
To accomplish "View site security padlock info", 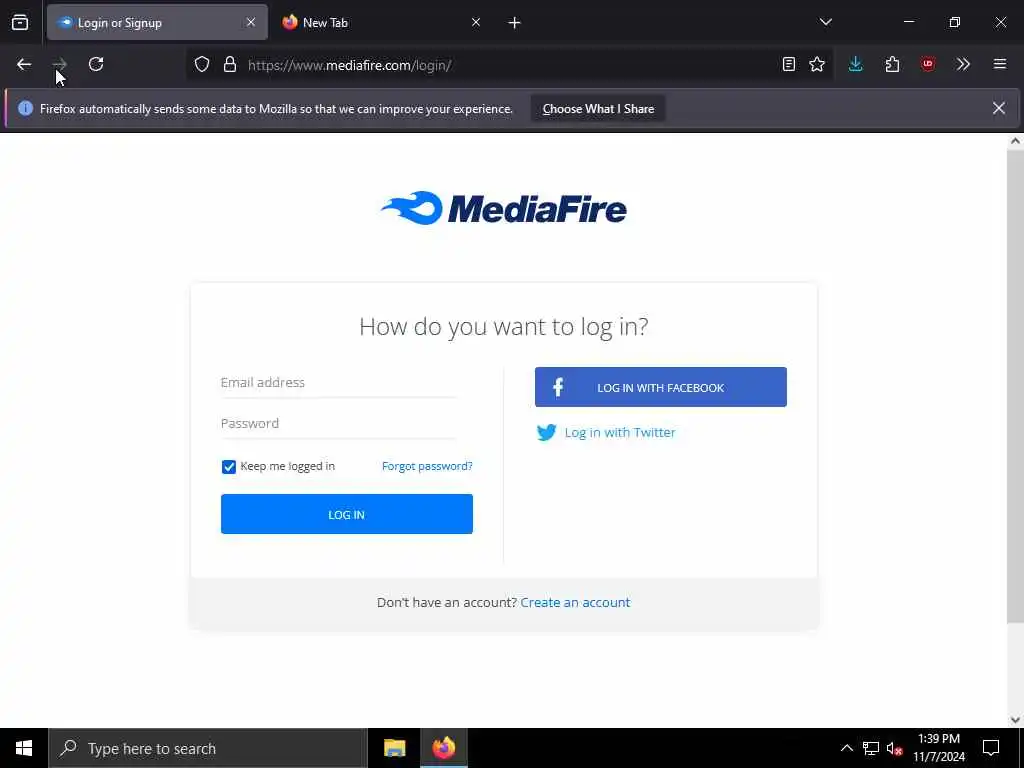I will tap(230, 64).
